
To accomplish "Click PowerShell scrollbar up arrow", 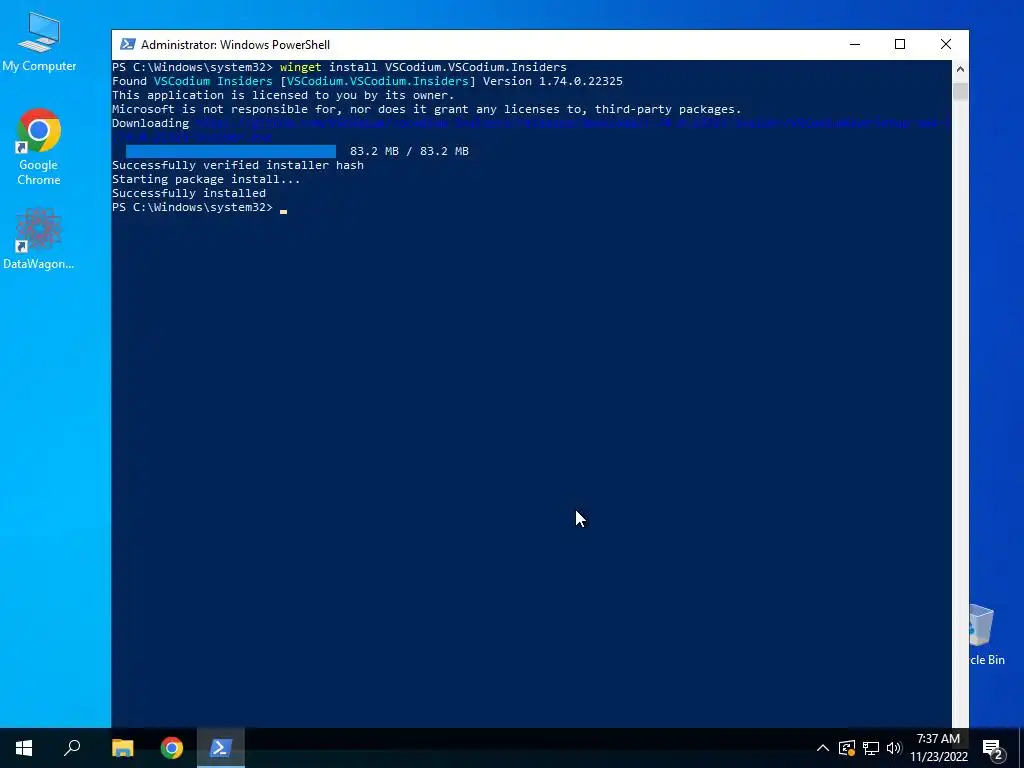I will (960, 69).
